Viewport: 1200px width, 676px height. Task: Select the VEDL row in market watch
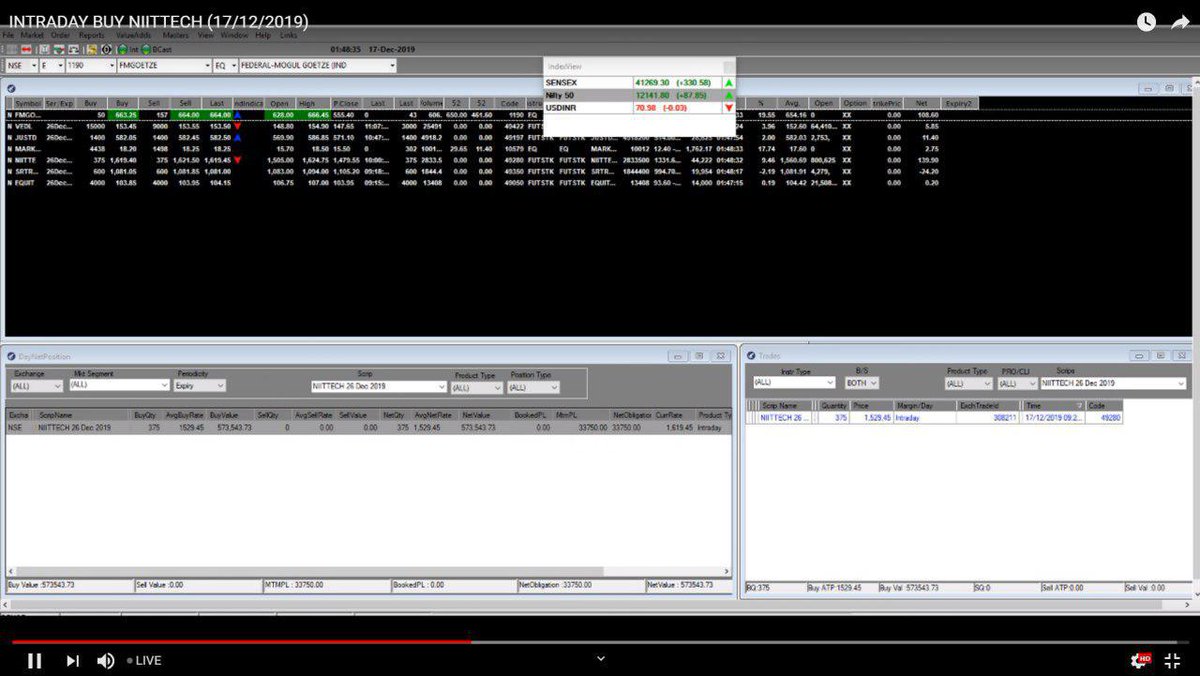(x=490, y=126)
